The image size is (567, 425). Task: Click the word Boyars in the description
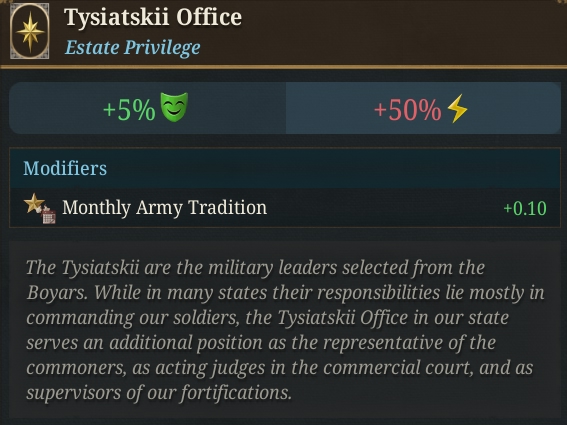point(56,293)
